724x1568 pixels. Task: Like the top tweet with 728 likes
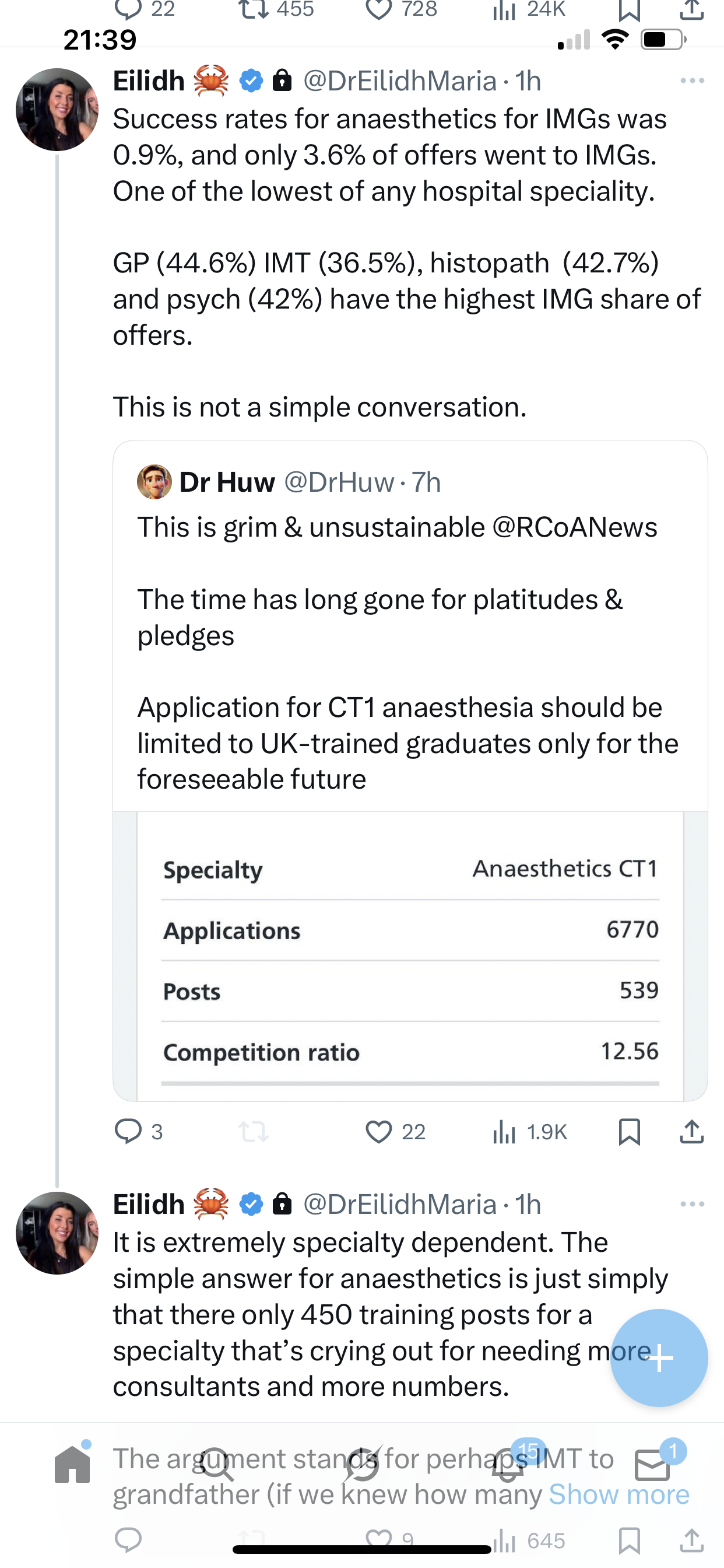click(379, 10)
